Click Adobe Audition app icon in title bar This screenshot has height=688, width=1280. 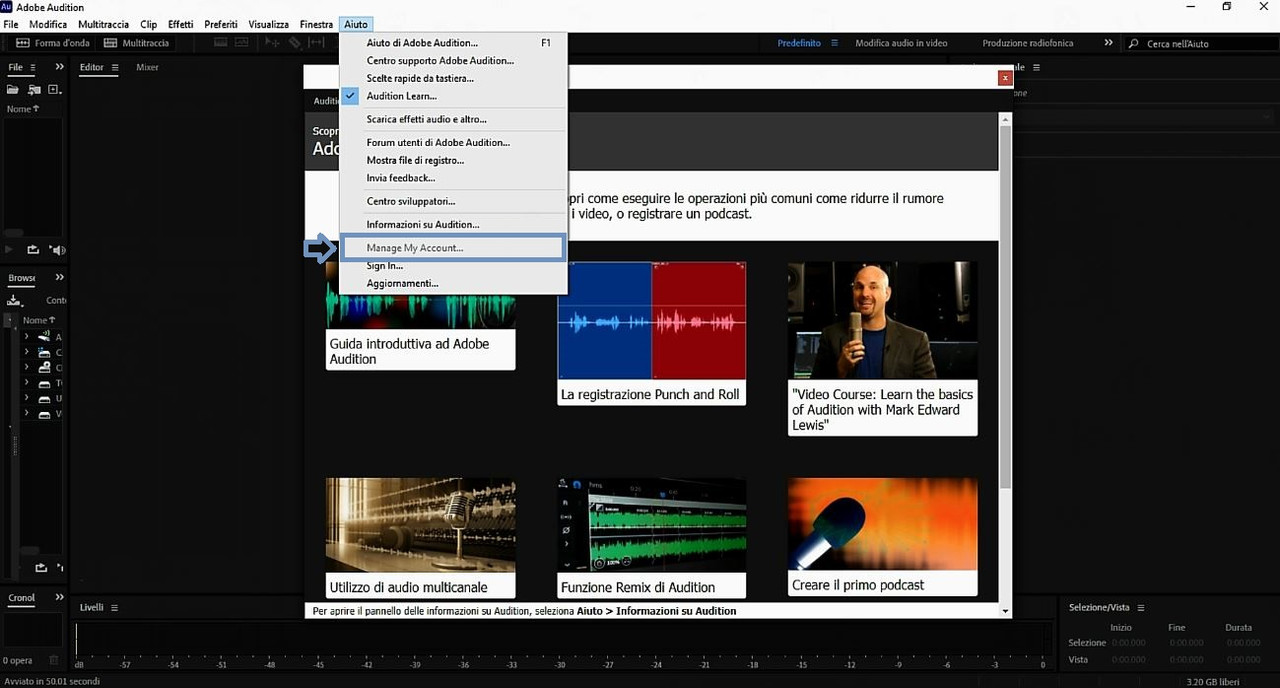(7, 7)
